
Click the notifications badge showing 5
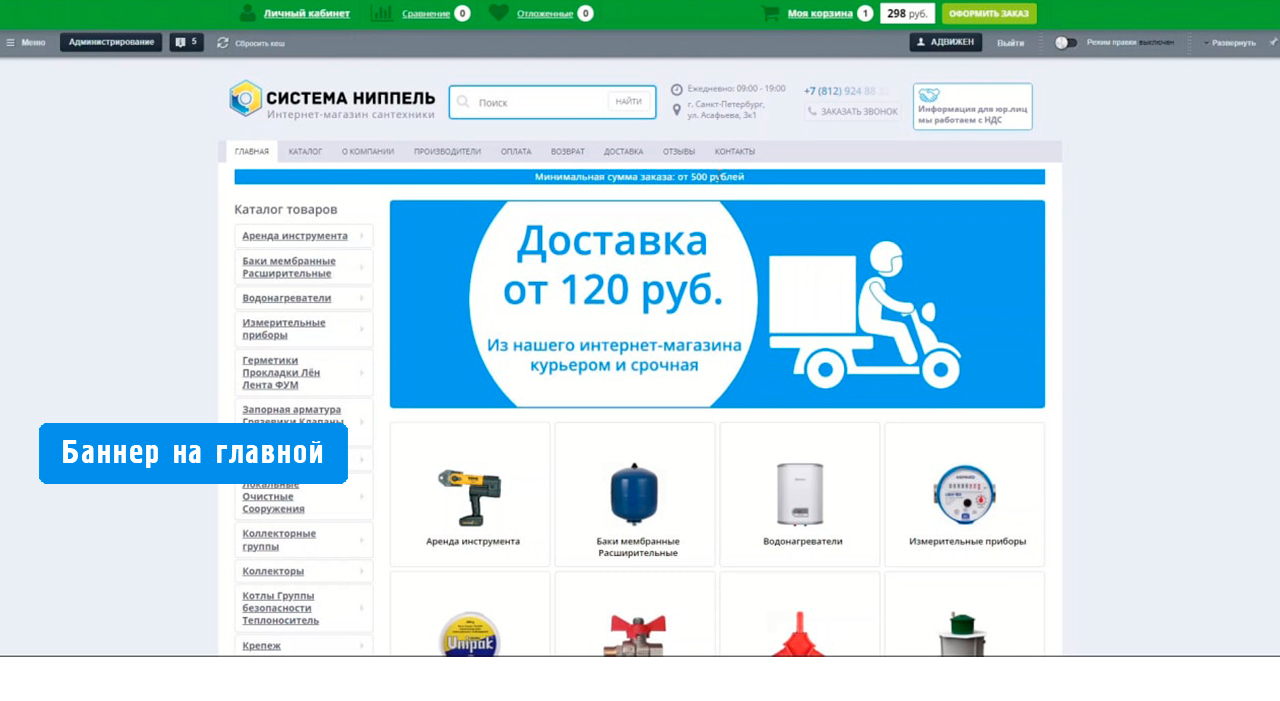pos(187,42)
